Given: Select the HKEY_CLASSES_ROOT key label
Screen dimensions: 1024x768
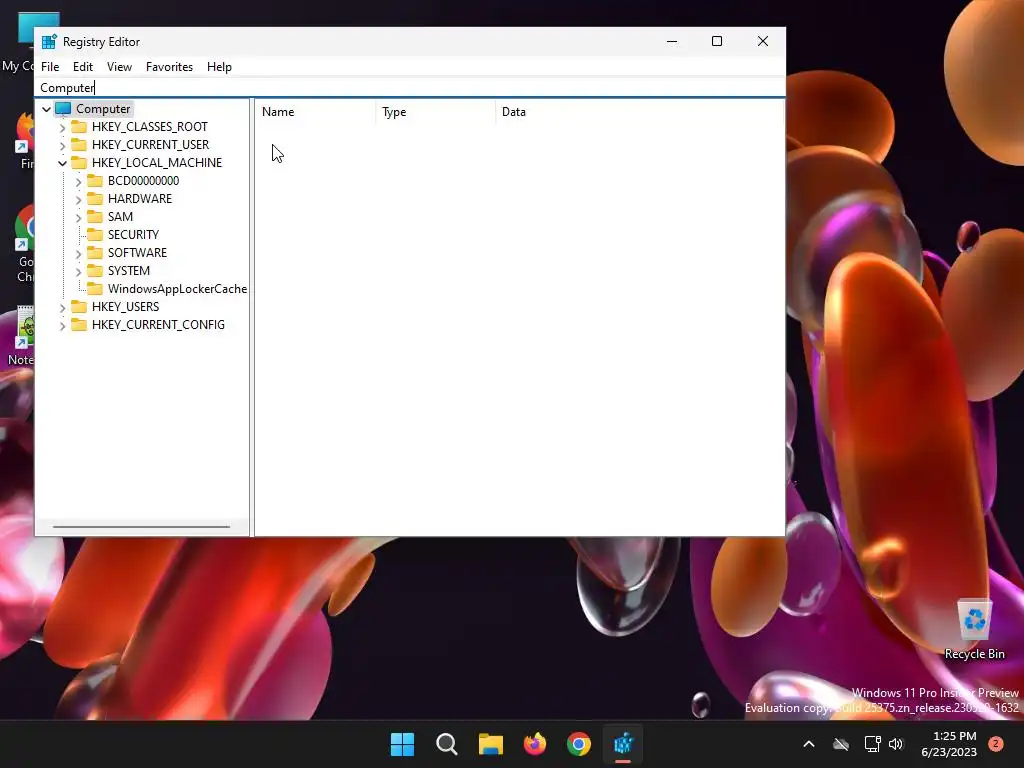Looking at the screenshot, I should pos(150,127).
